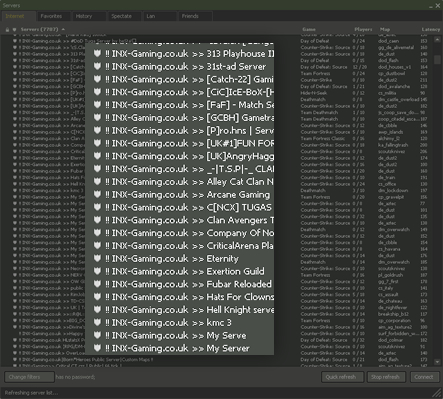Click the 'has no password;' filter text

tap(75, 377)
